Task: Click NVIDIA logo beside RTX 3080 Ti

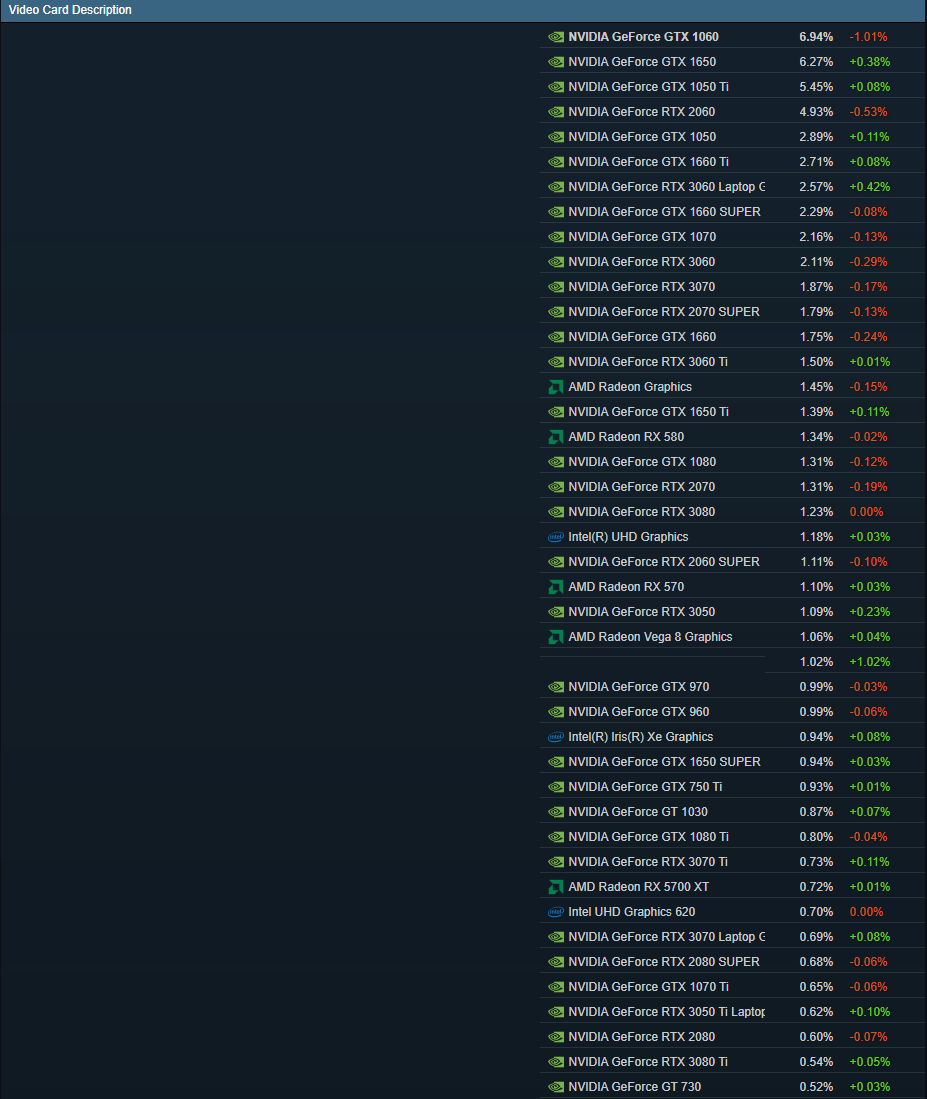Action: (556, 1063)
